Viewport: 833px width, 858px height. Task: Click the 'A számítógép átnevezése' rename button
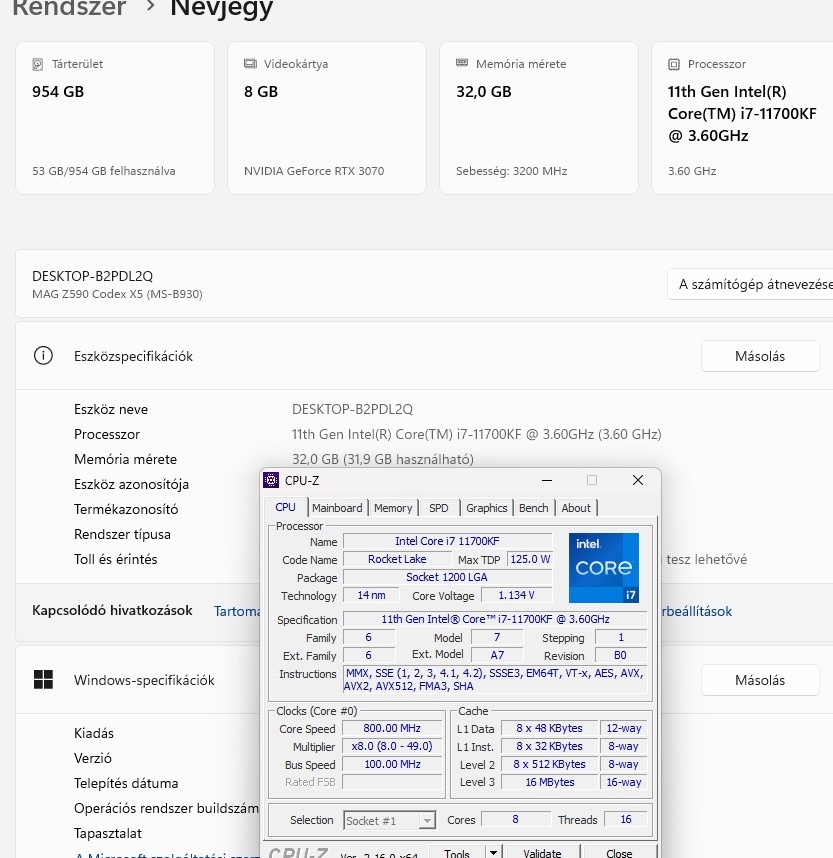point(750,284)
